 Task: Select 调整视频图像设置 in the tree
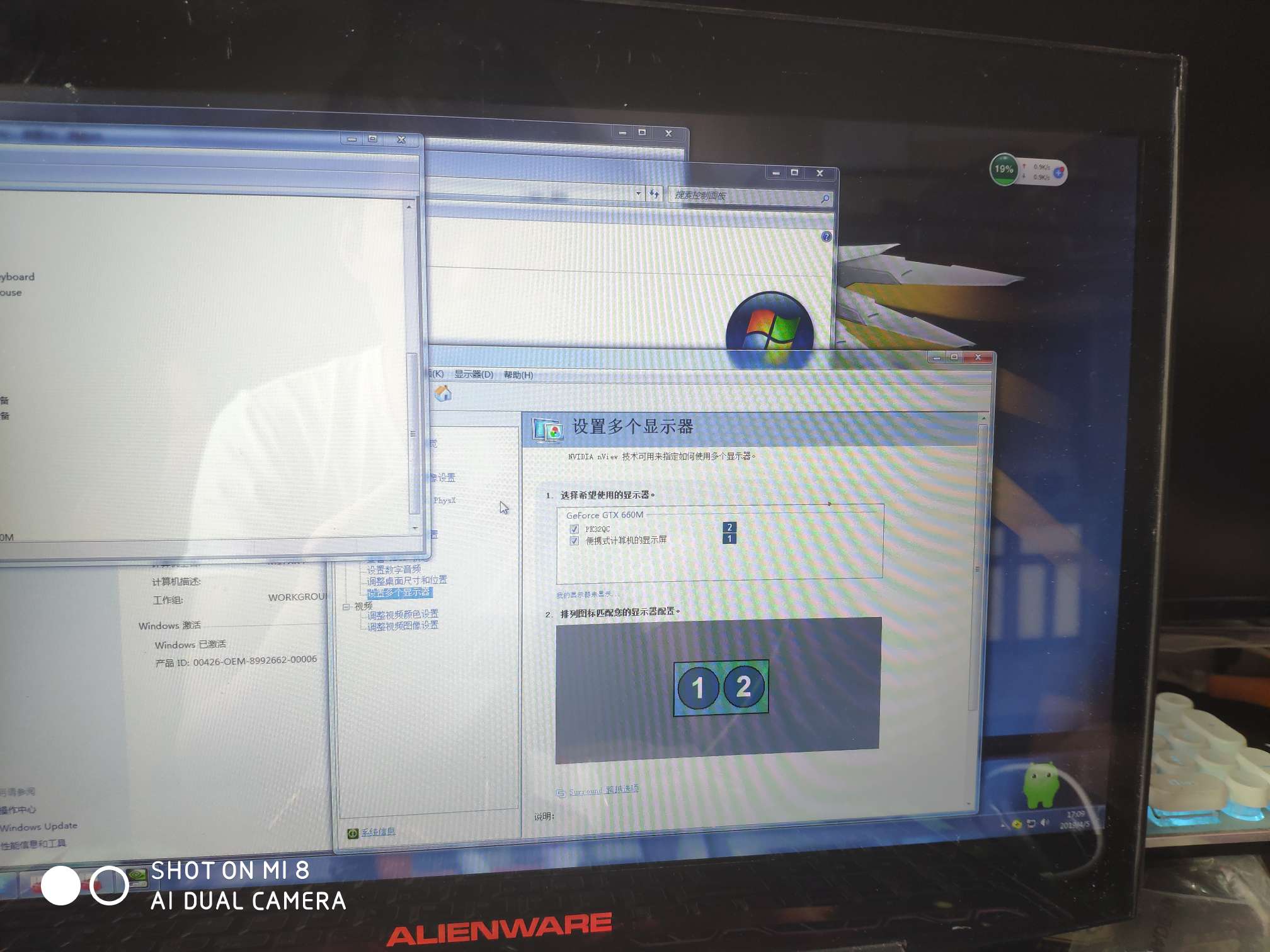[x=403, y=625]
